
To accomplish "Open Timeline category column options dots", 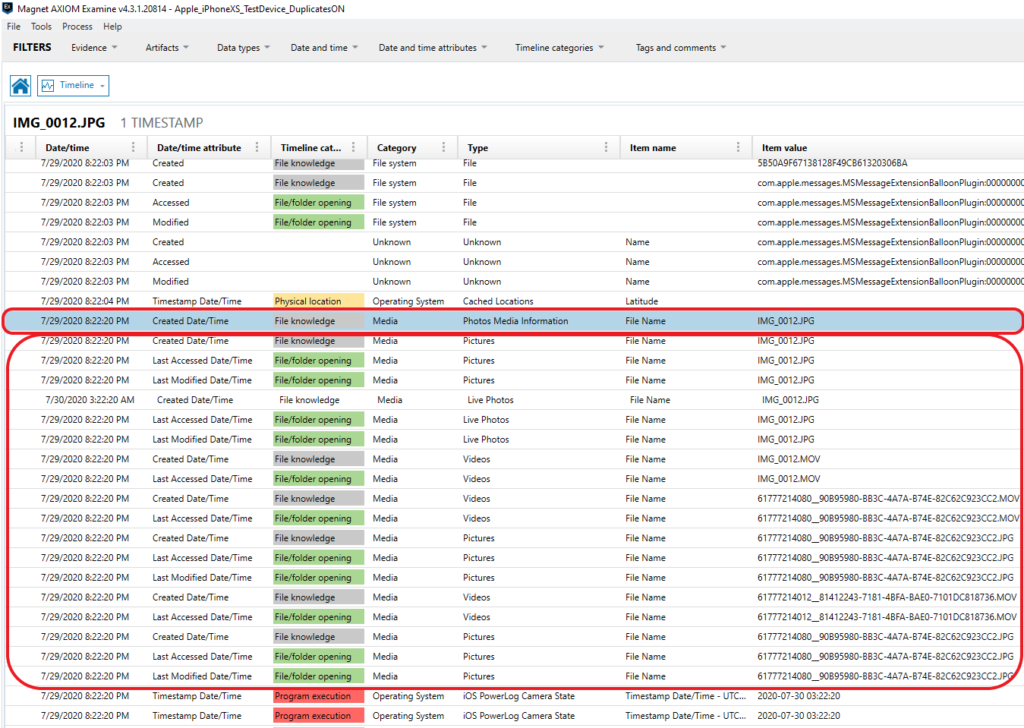I will click(x=353, y=147).
